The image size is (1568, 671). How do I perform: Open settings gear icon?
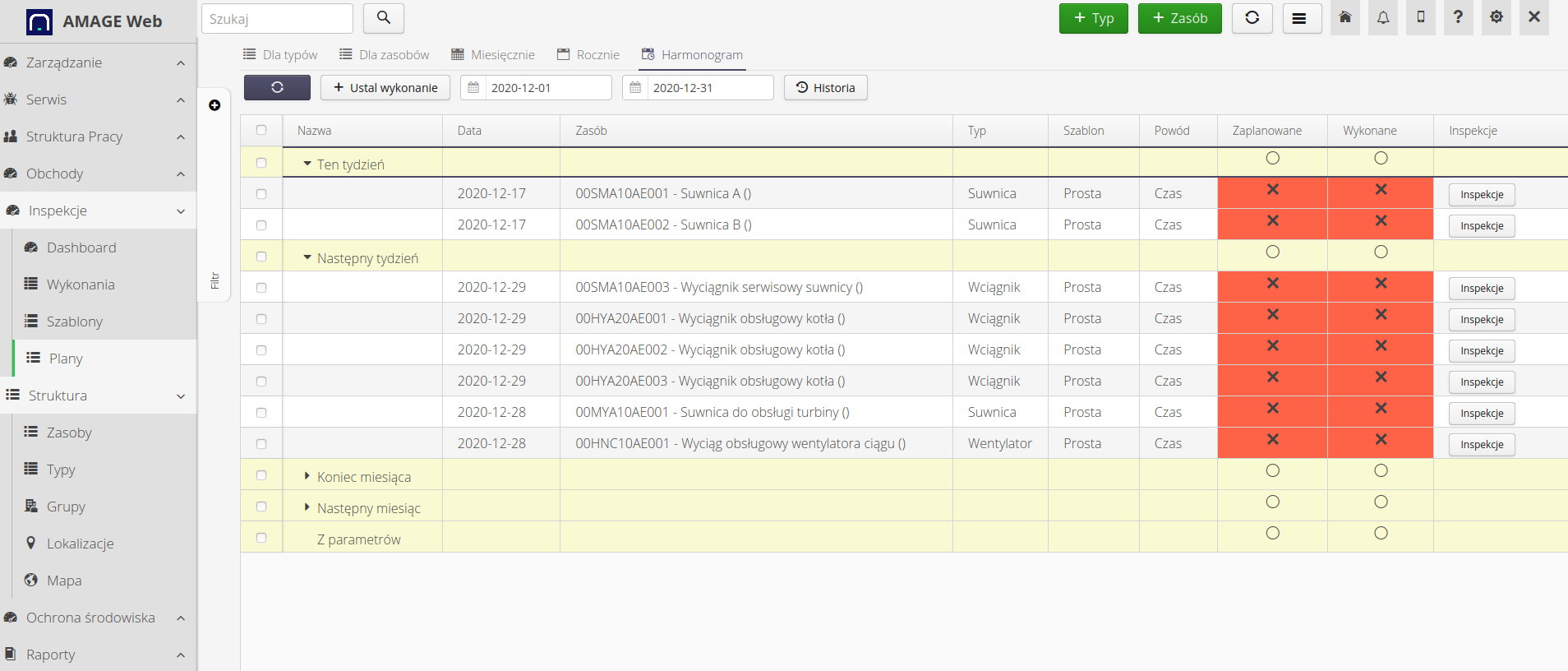1496,18
